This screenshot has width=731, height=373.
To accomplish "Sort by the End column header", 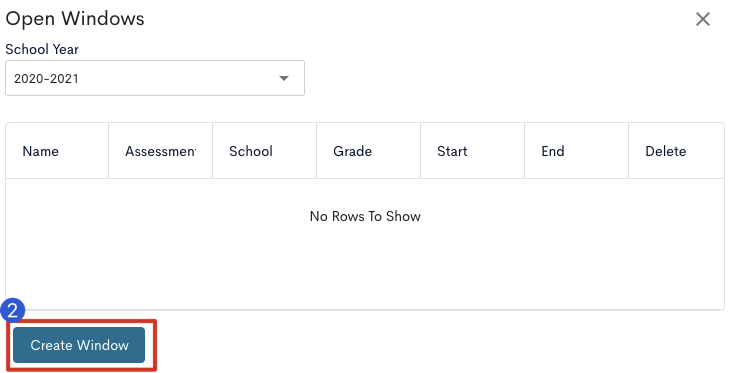I will coord(553,151).
